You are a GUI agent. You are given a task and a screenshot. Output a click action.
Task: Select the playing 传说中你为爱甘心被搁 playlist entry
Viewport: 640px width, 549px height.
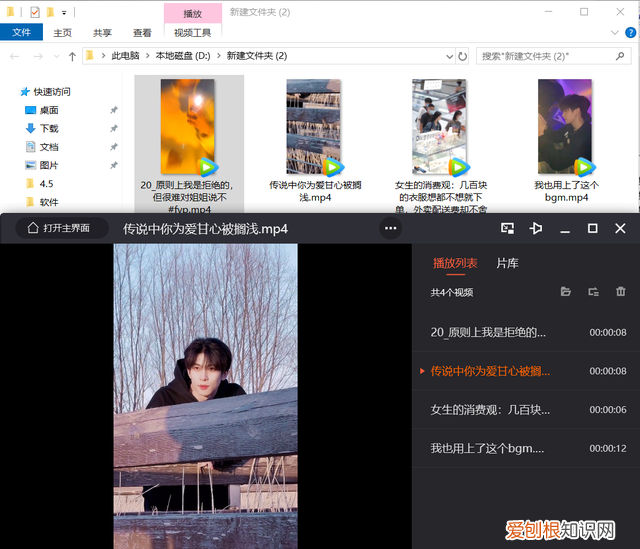click(x=526, y=371)
